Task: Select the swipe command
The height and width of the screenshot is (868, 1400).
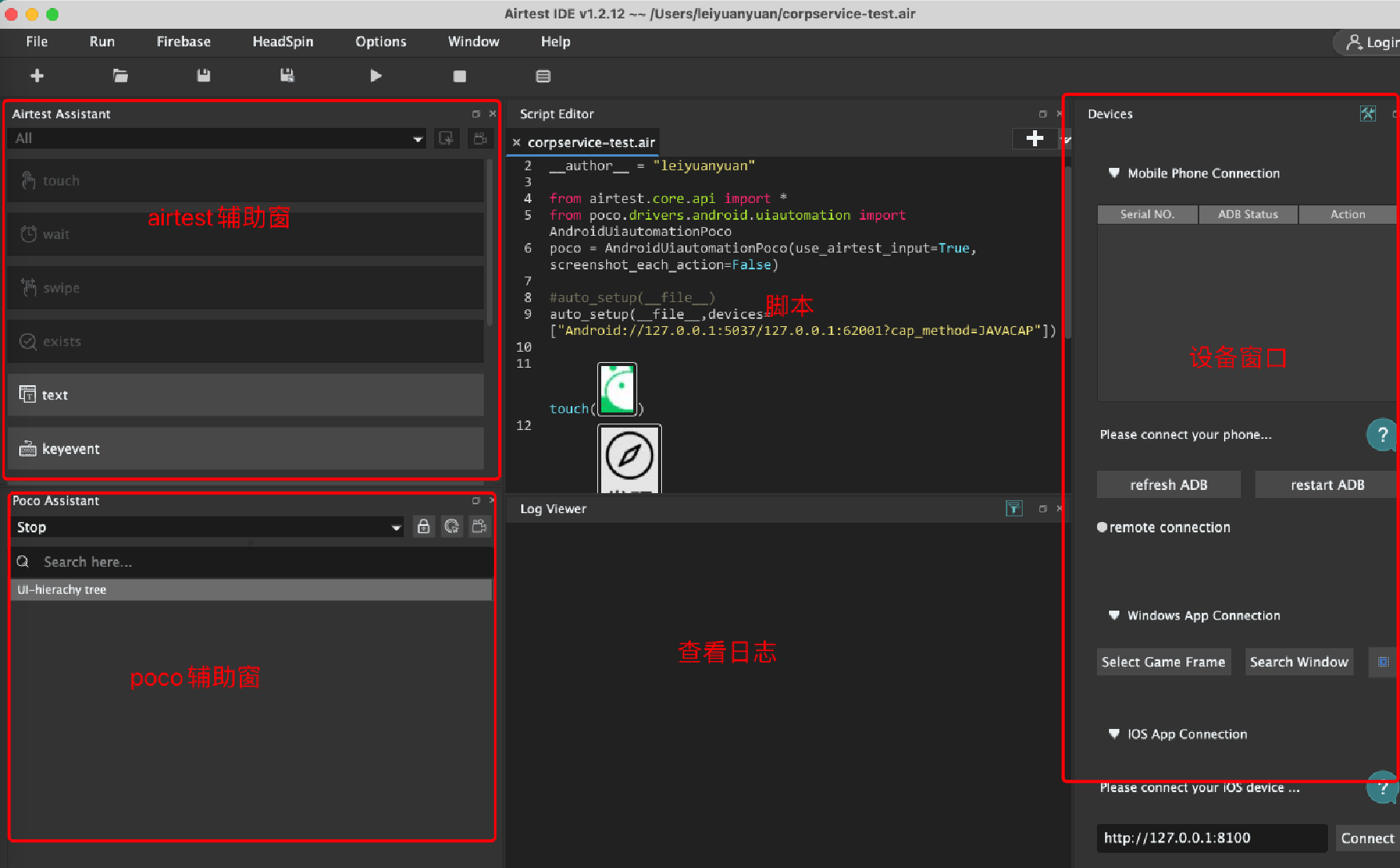Action: click(x=245, y=288)
